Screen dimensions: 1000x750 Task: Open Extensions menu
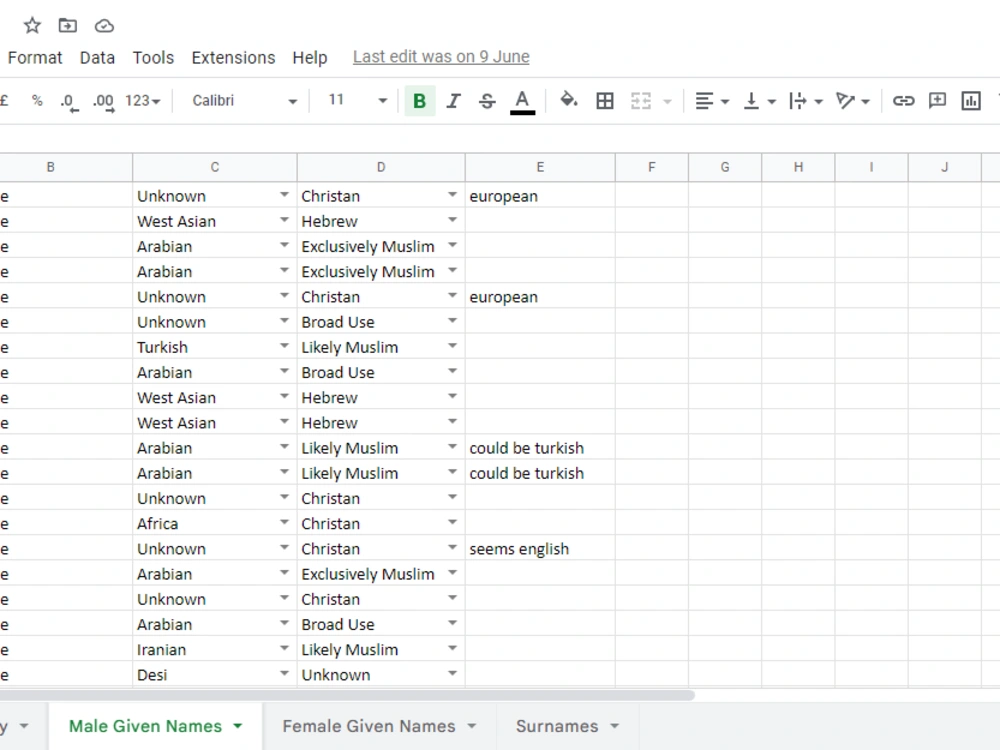coord(233,57)
